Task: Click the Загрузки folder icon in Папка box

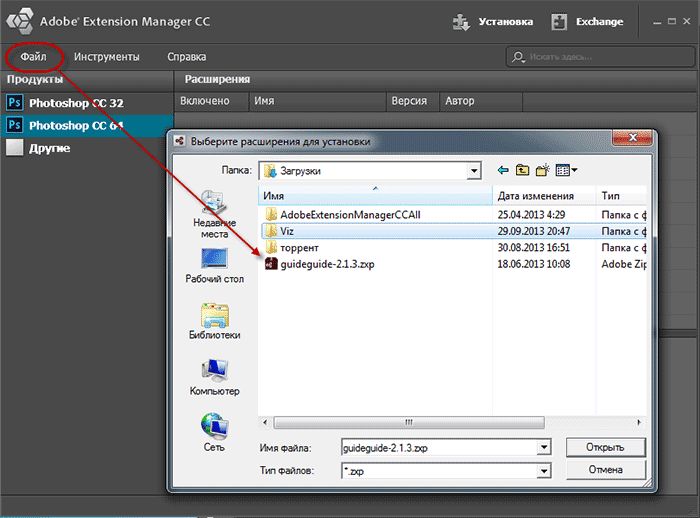Action: tap(270, 171)
